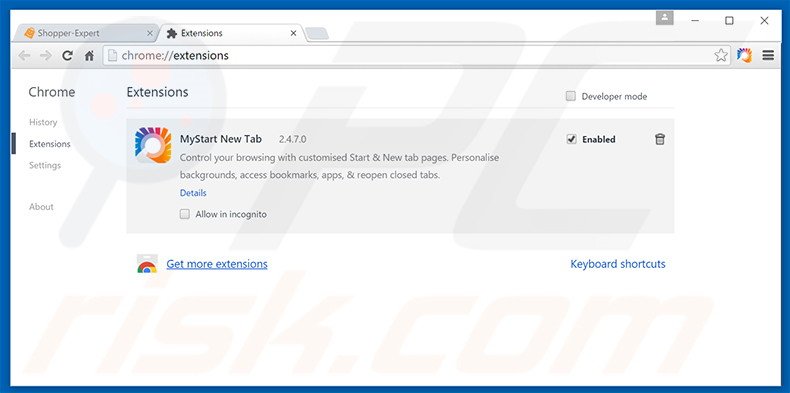
Task: Click the page icon in address bar
Action: click(x=112, y=55)
